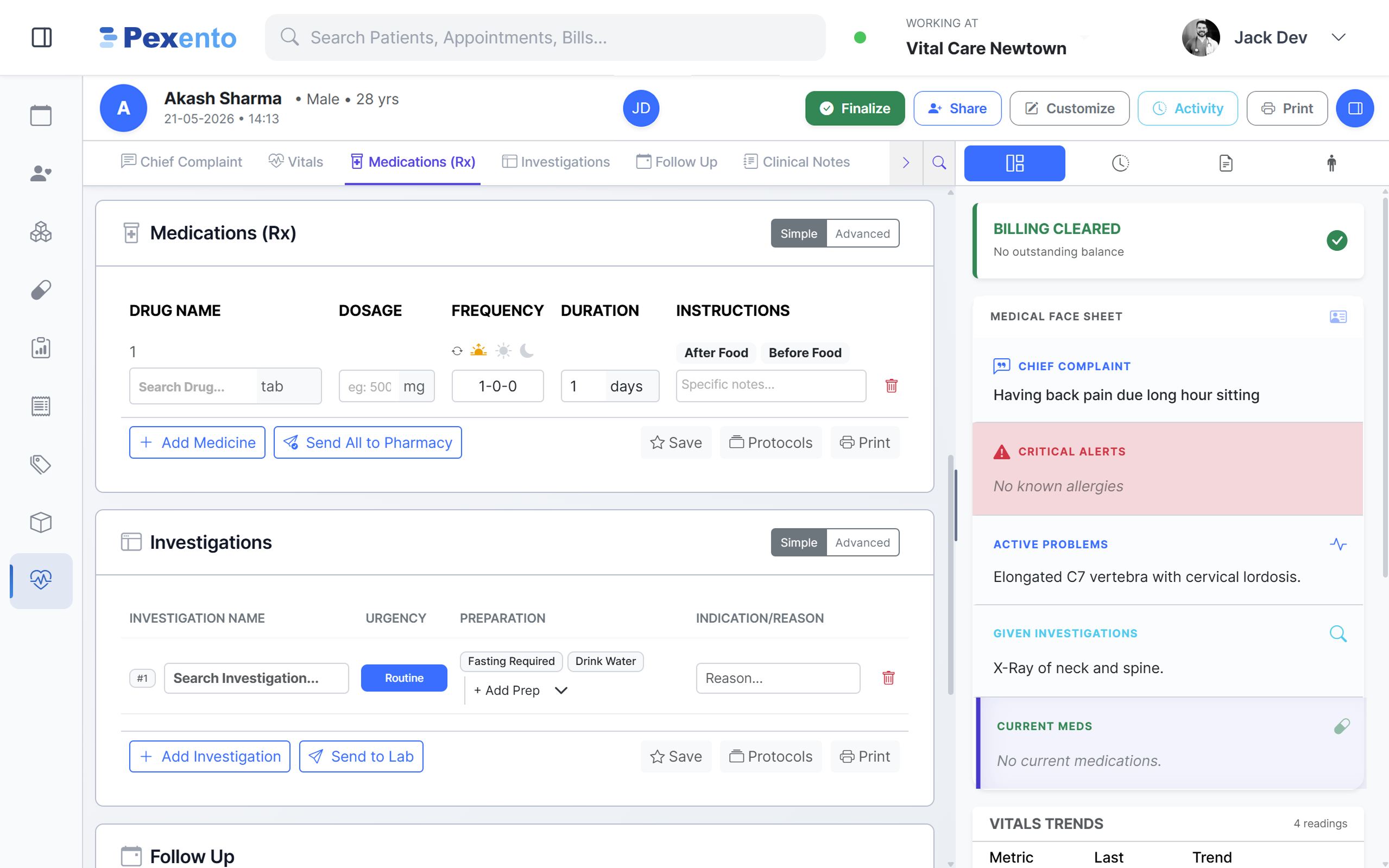Screen dimensions: 1389x868
Task: Select the Medications (Rx) tab
Action: coord(413,162)
